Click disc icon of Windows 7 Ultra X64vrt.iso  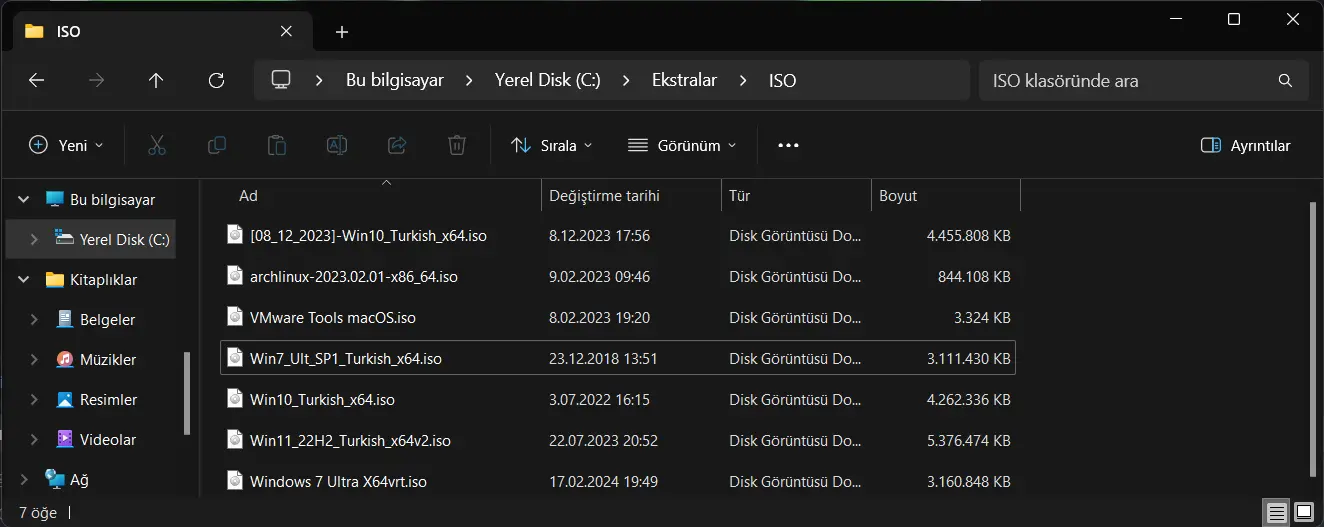coord(235,481)
